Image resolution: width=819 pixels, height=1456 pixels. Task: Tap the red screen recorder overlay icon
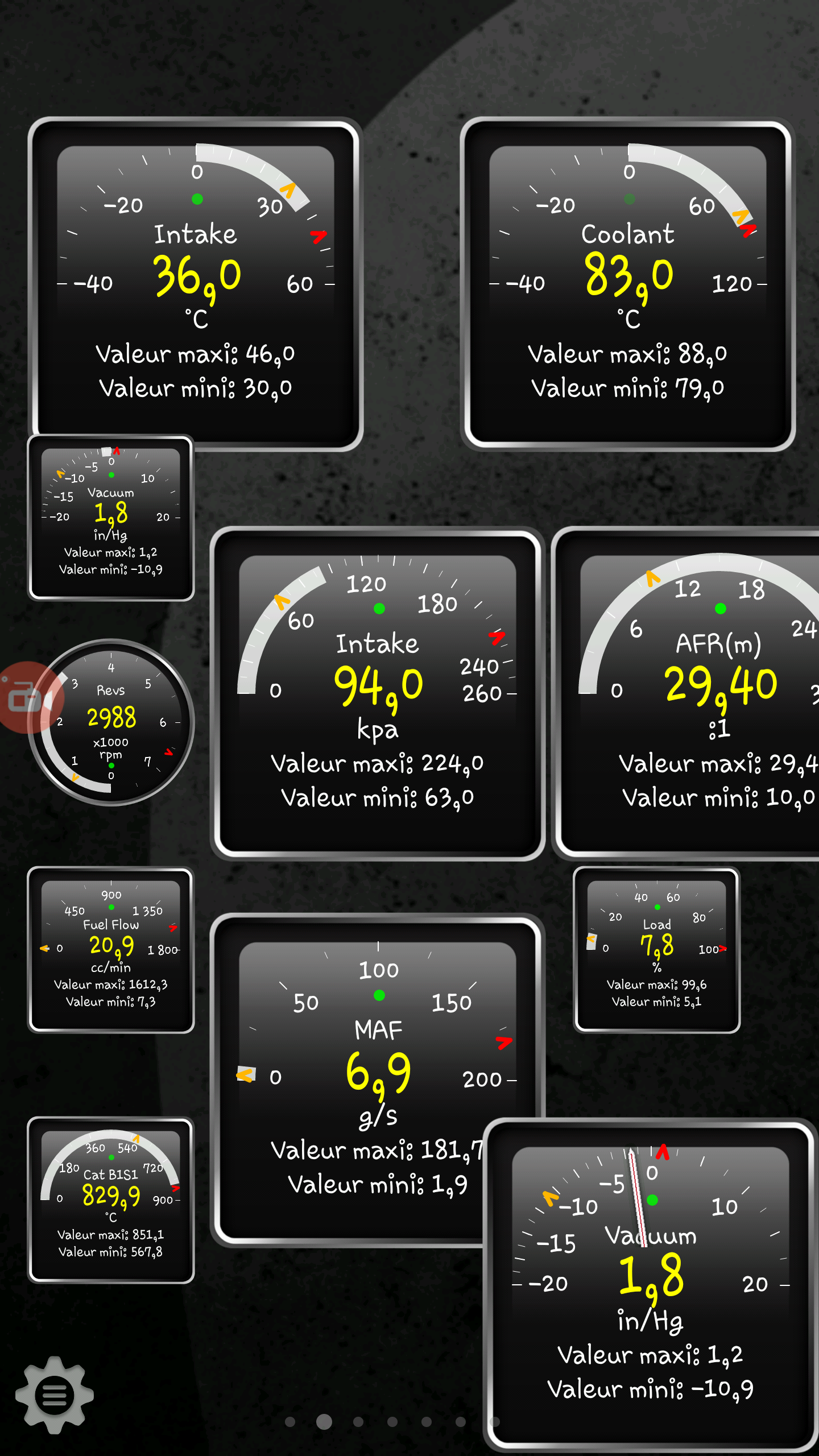coord(26,698)
